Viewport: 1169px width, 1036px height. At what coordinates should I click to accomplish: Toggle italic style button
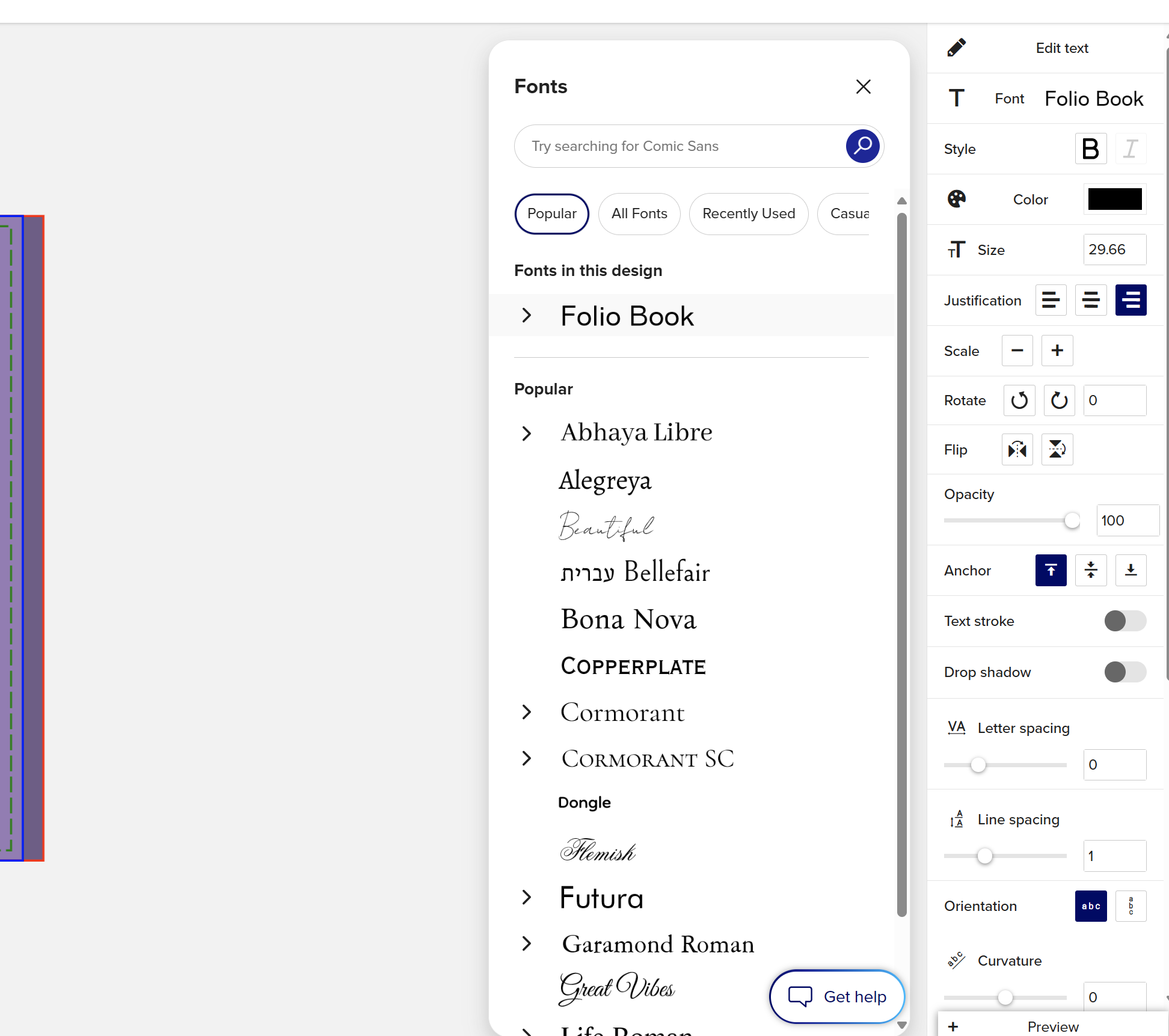tap(1131, 149)
